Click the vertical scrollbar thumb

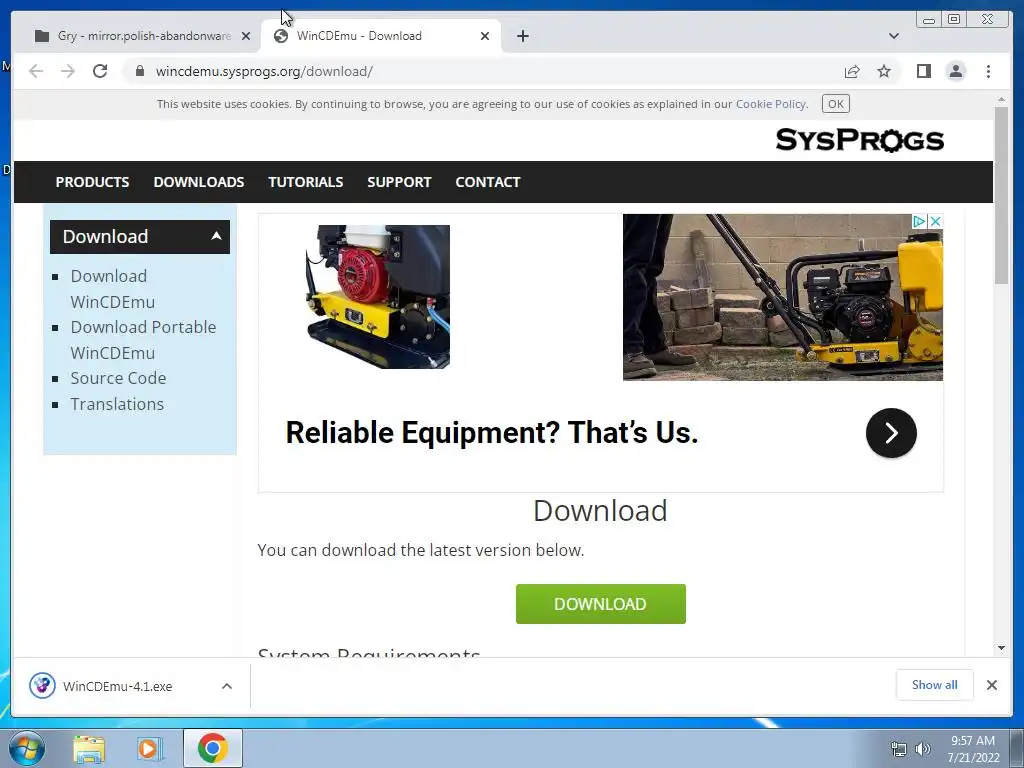(x=1001, y=195)
